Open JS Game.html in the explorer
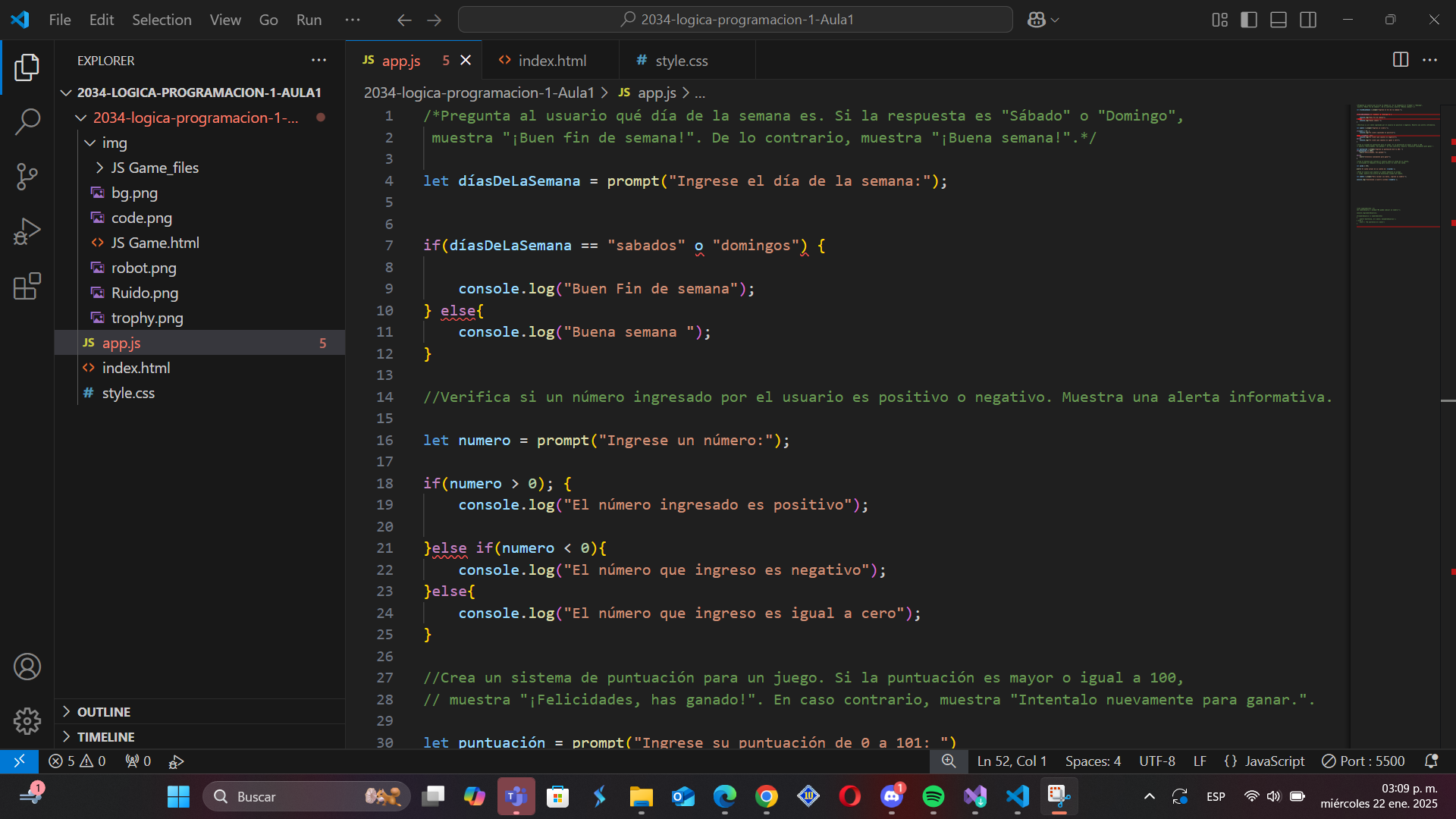The image size is (1456, 819). tap(199, 243)
